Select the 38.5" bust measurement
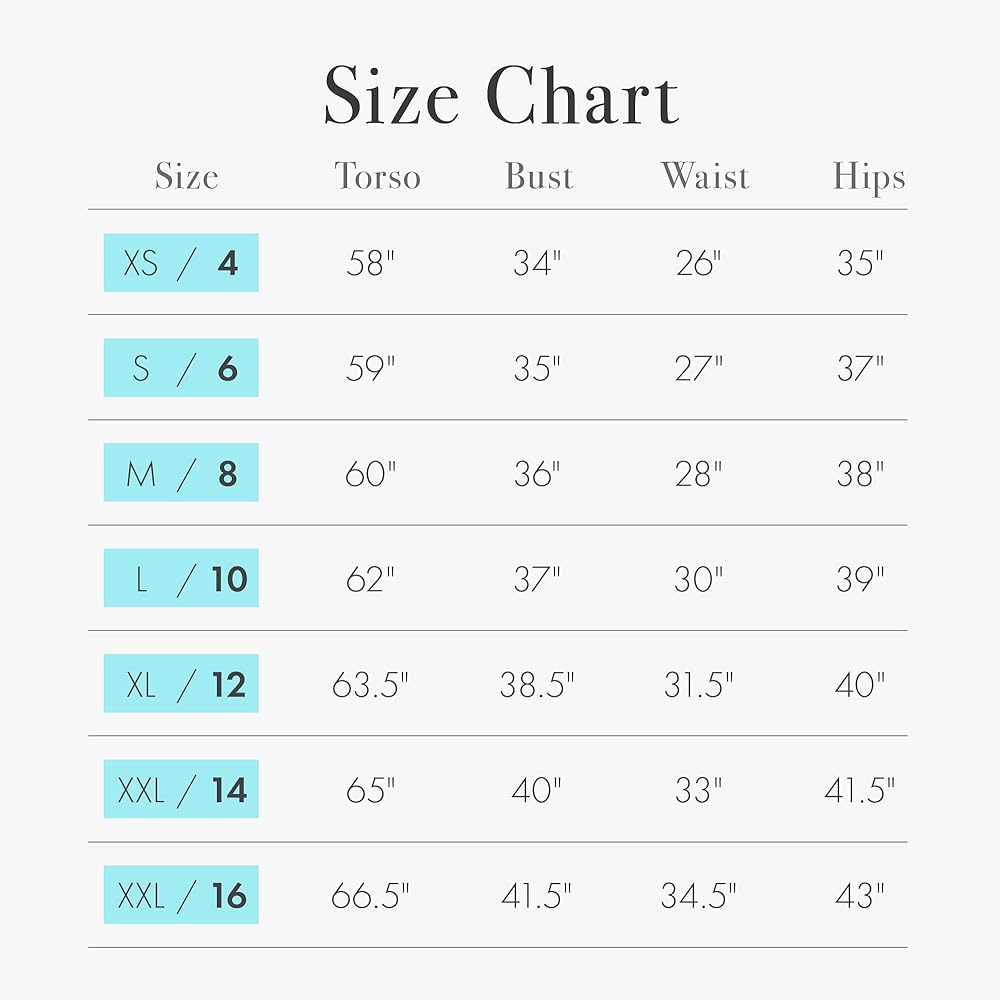Viewport: 1000px width, 1000px height. [537, 685]
